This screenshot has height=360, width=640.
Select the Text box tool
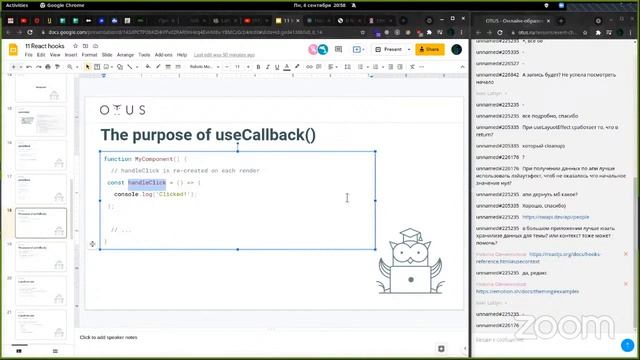tap(97, 67)
